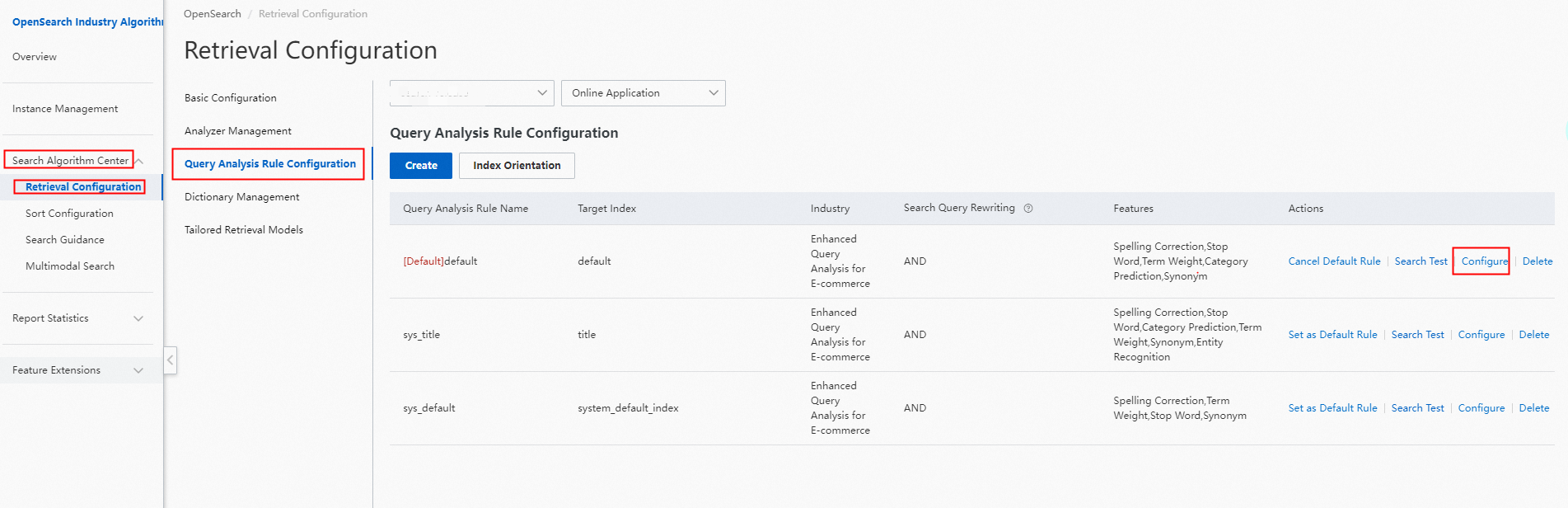This screenshot has height=508, width=1568.
Task: Open the blurred instance selector dropdown
Action: pos(471,93)
